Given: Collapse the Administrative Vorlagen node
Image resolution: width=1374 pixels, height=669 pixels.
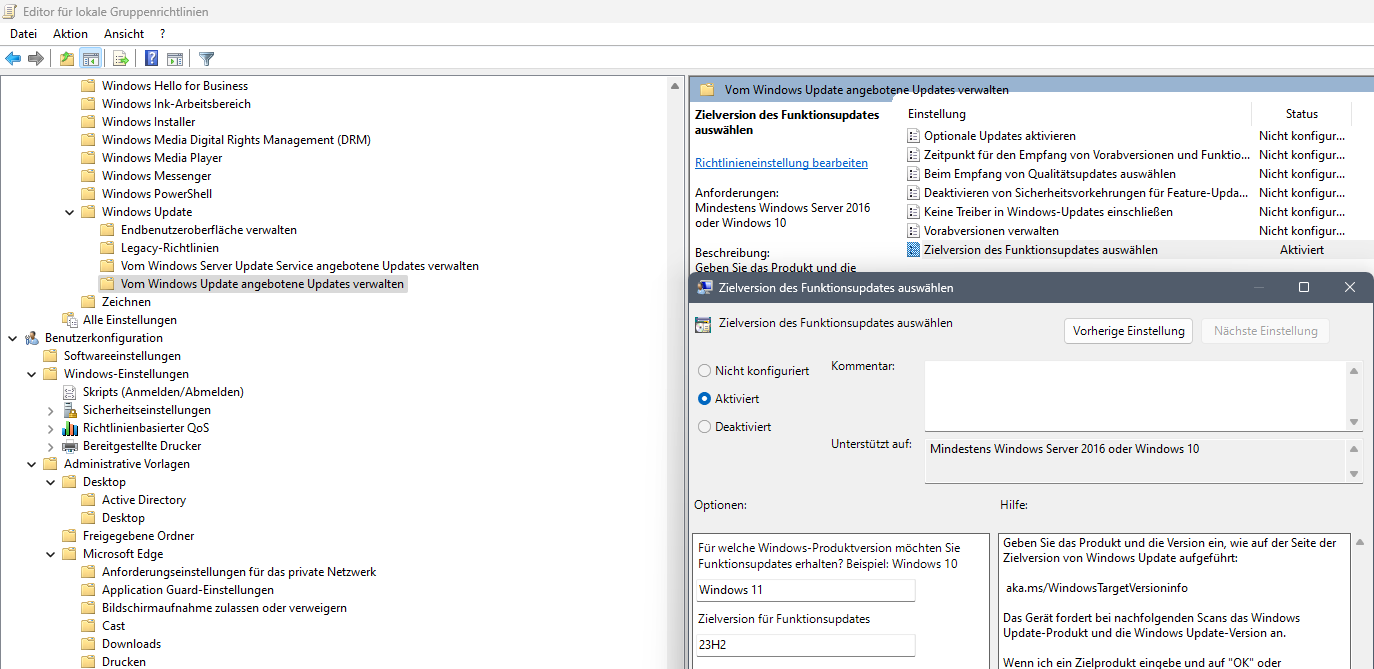Looking at the screenshot, I should [x=31, y=464].
